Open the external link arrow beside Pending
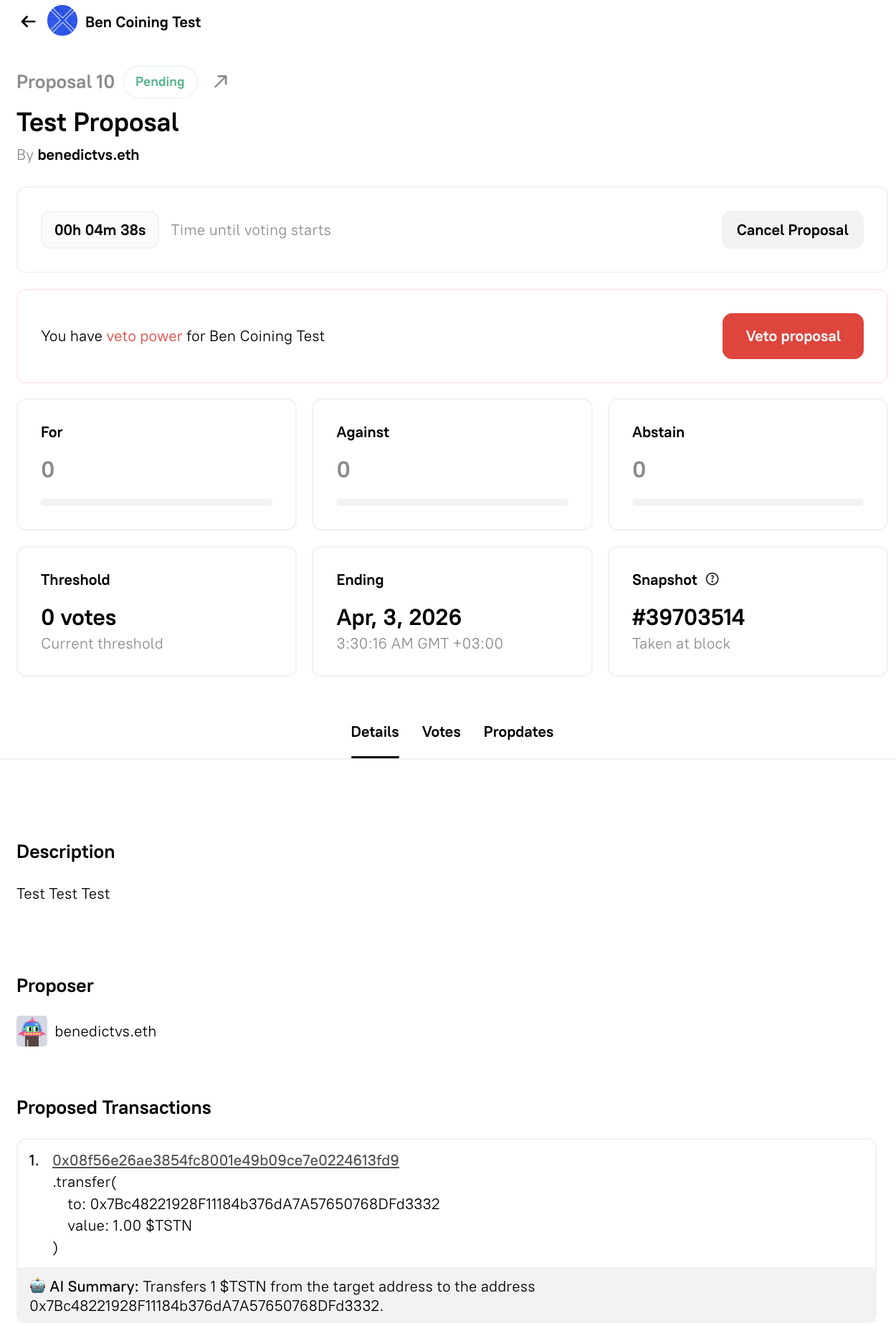 pyautogui.click(x=220, y=82)
